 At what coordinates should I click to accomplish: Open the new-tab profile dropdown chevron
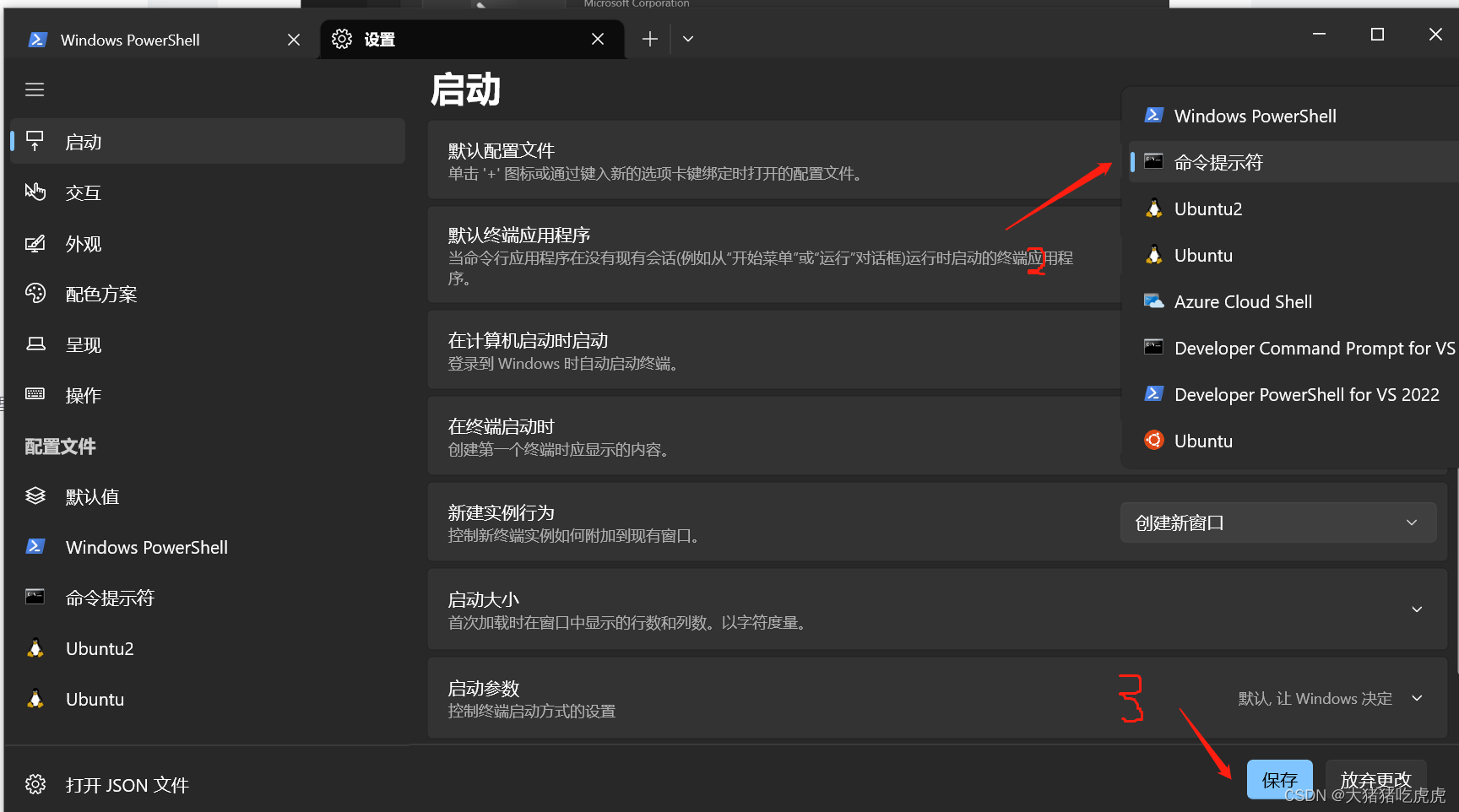[688, 39]
